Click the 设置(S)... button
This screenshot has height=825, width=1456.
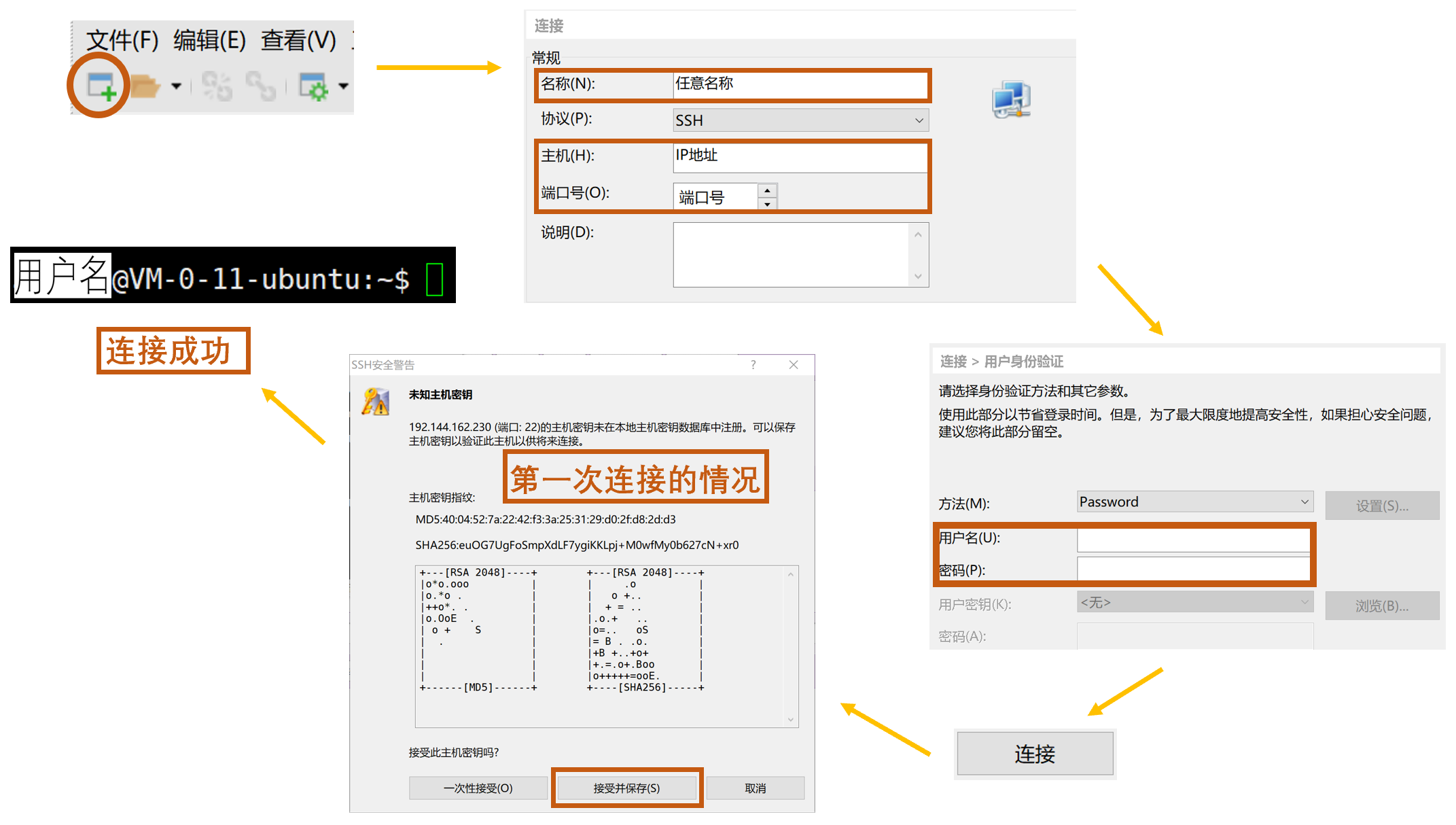click(1382, 506)
